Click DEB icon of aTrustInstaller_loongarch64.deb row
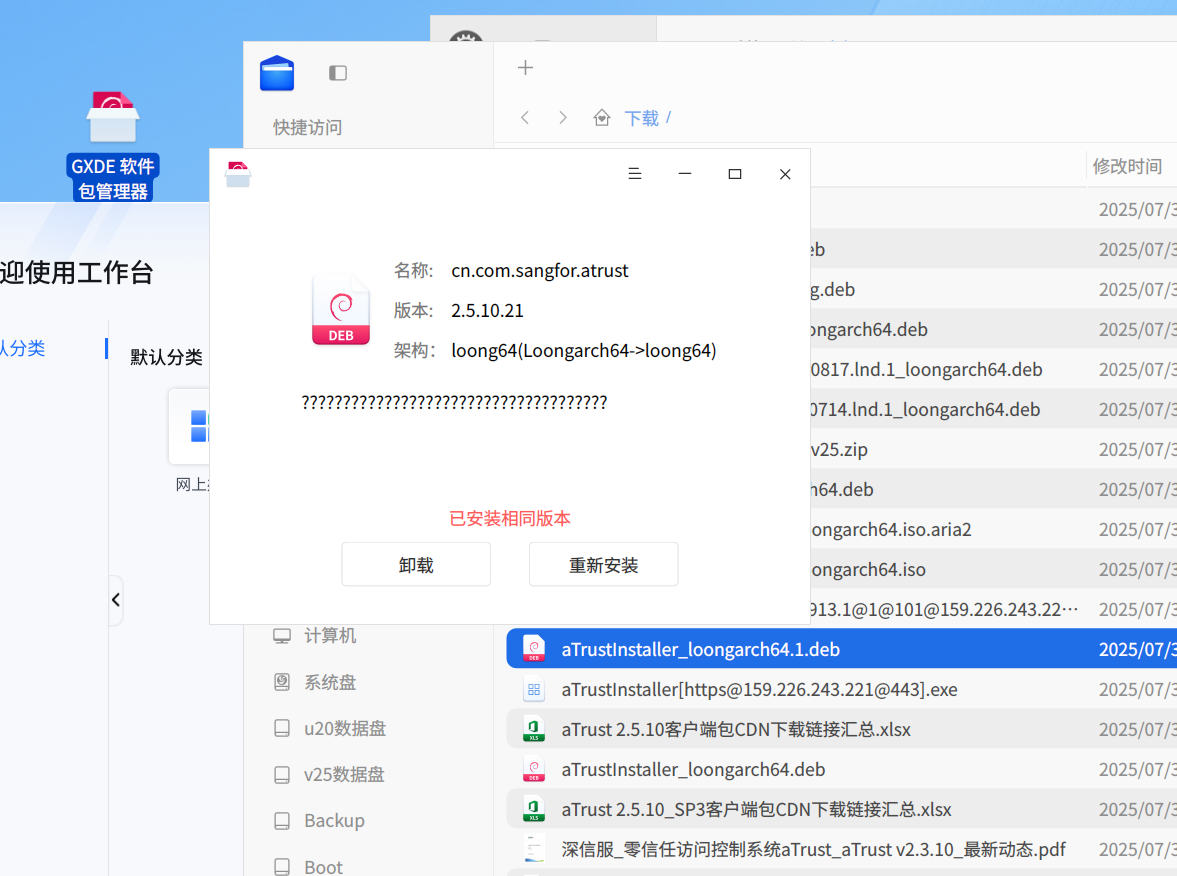 click(534, 769)
